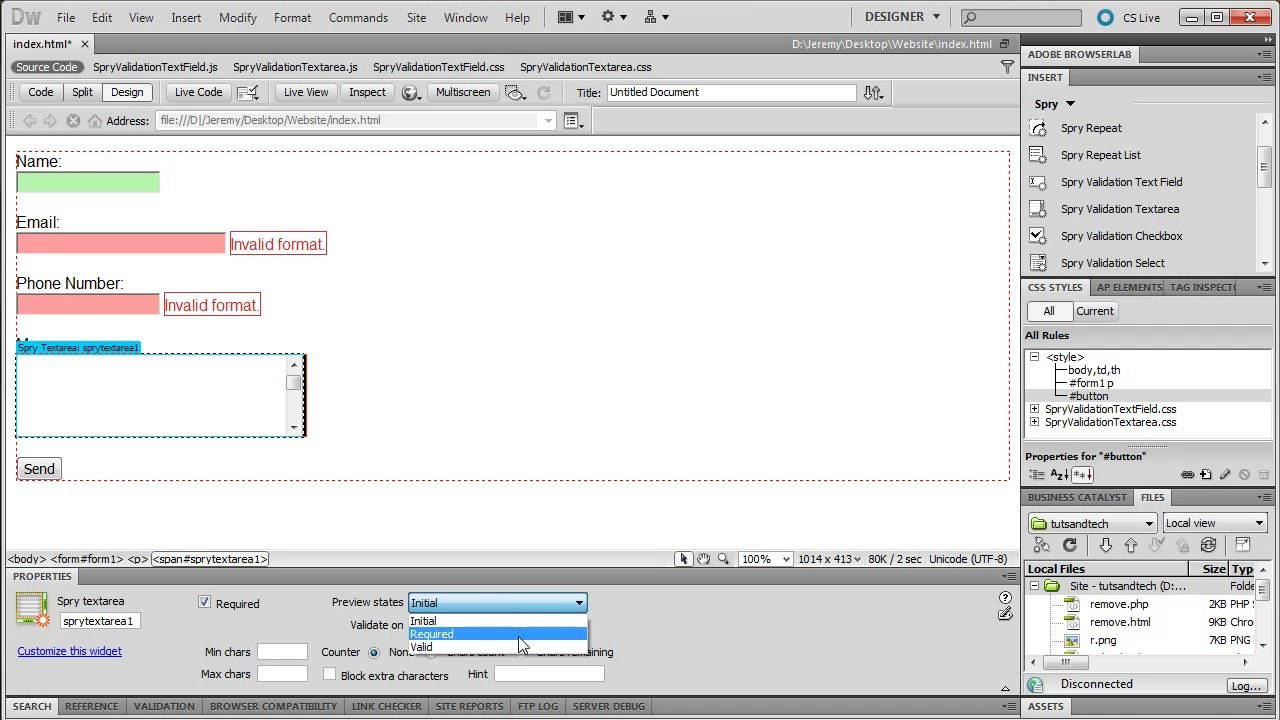Open the Insert menu
The image size is (1280, 720).
click(186, 17)
